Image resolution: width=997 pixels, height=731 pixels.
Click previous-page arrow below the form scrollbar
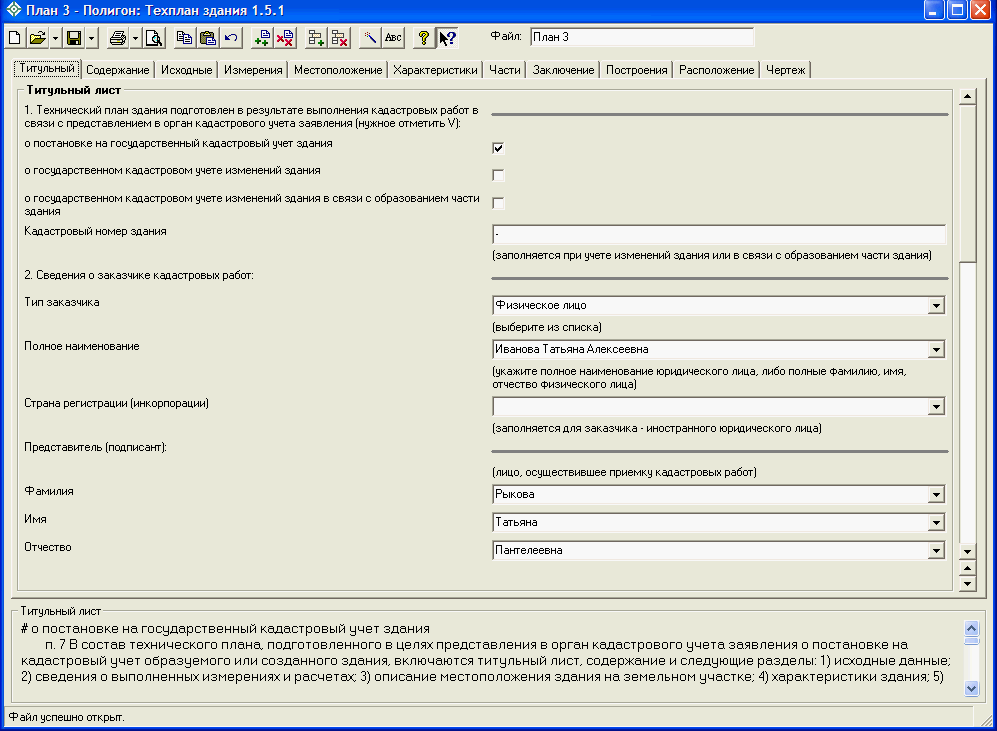(967, 568)
